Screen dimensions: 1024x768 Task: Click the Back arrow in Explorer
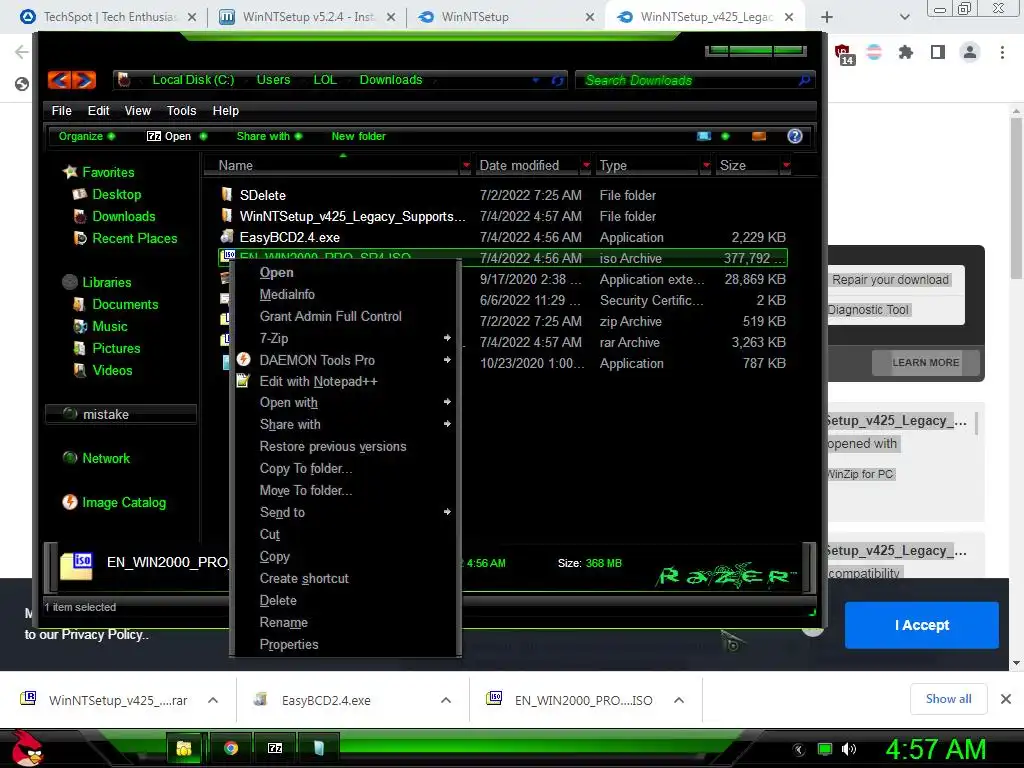click(x=59, y=80)
